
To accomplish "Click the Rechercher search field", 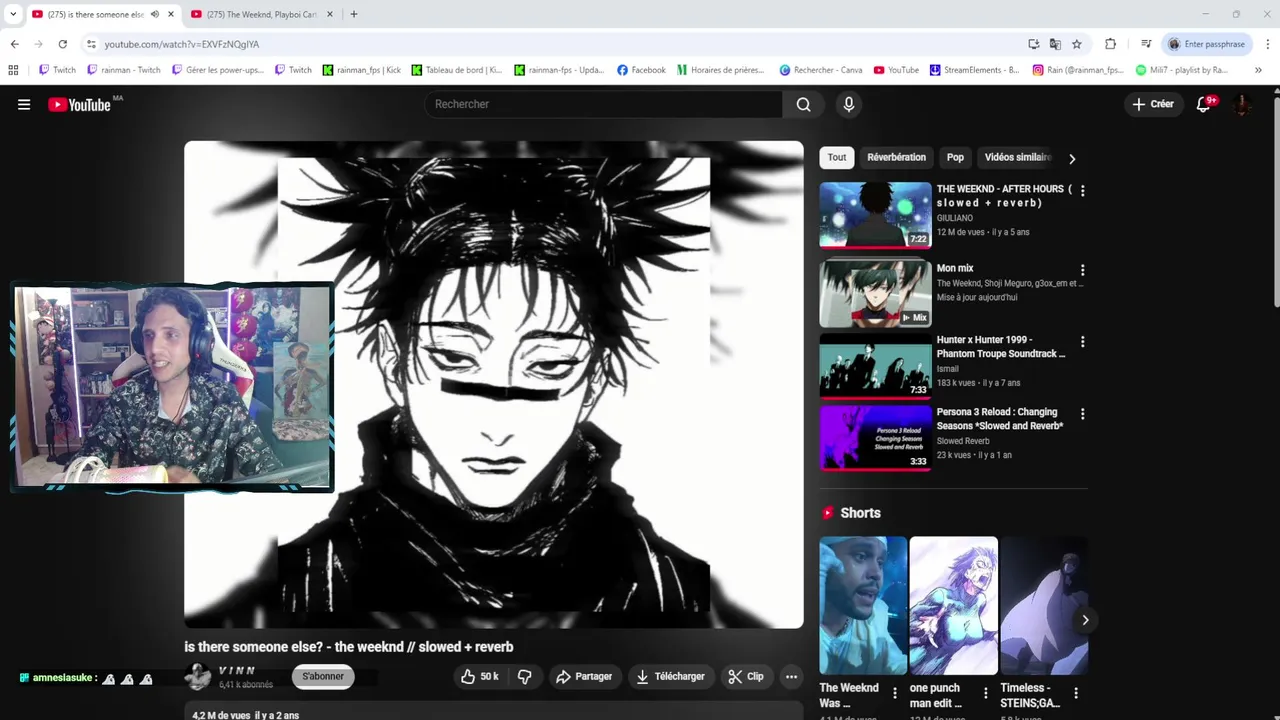I will point(606,104).
